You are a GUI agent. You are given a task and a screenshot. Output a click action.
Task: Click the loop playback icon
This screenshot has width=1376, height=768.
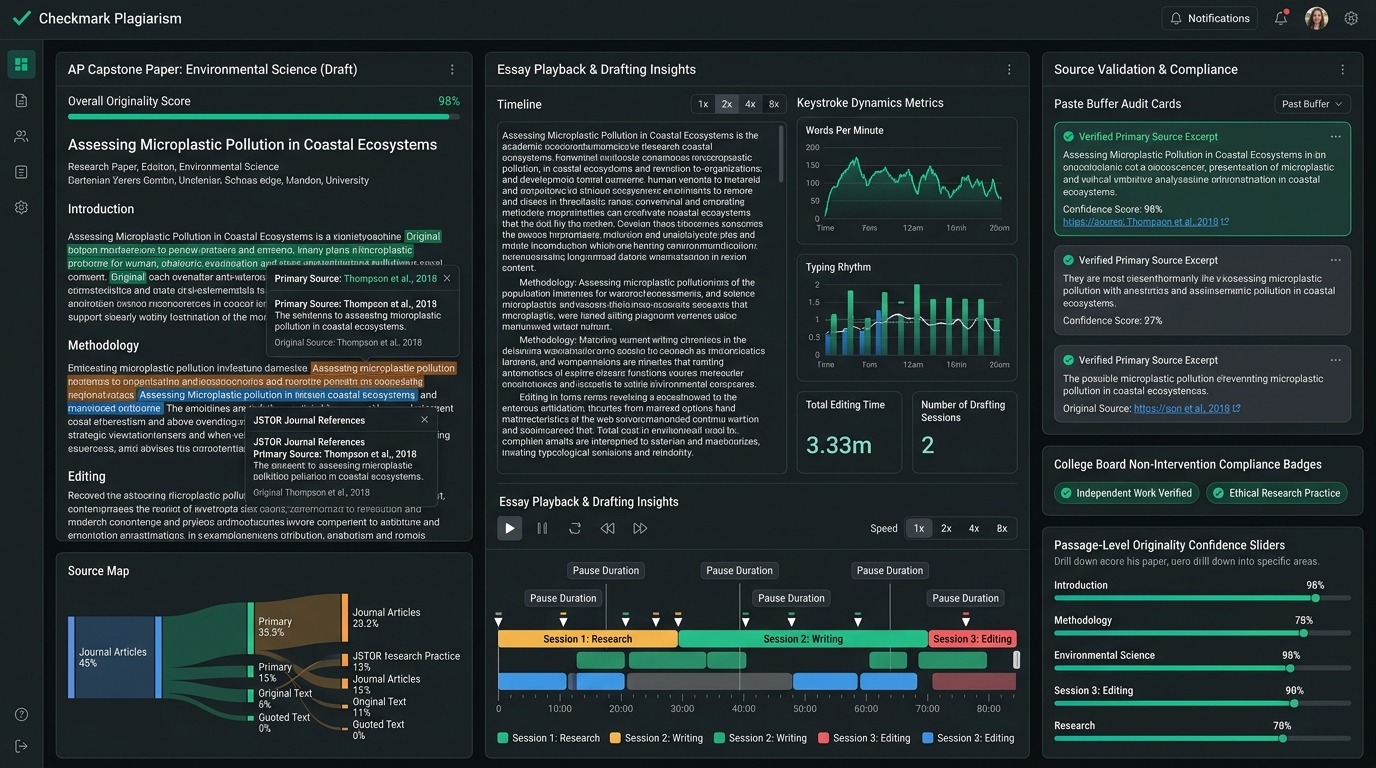[575, 528]
